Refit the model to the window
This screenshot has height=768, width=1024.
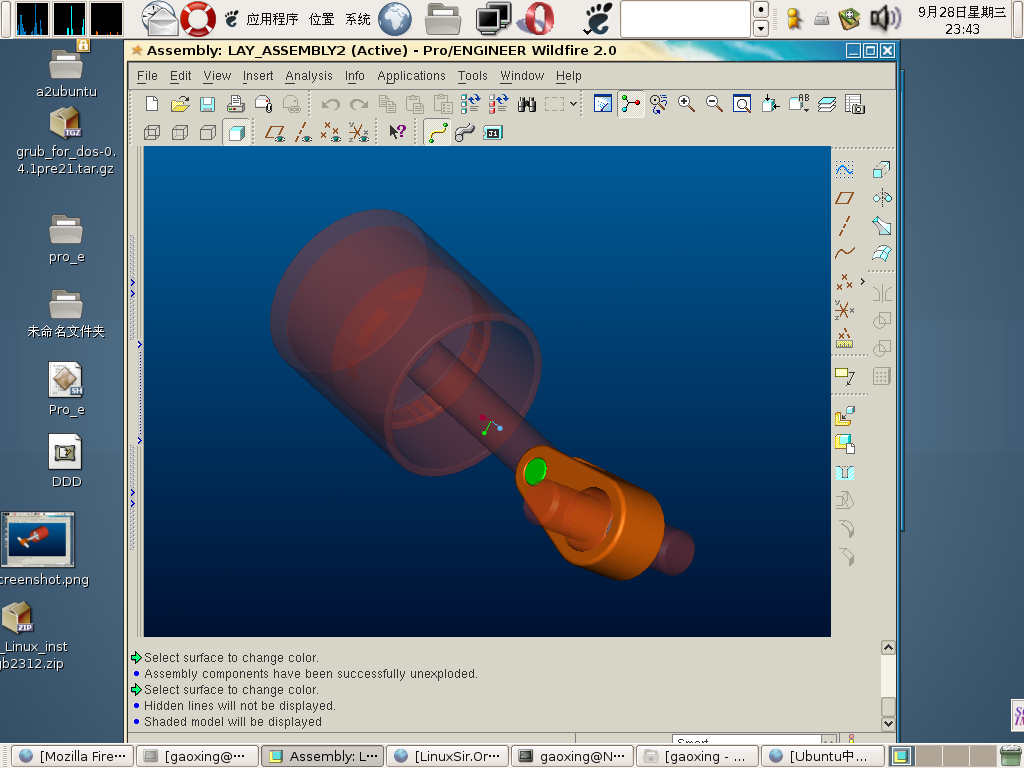[x=743, y=104]
